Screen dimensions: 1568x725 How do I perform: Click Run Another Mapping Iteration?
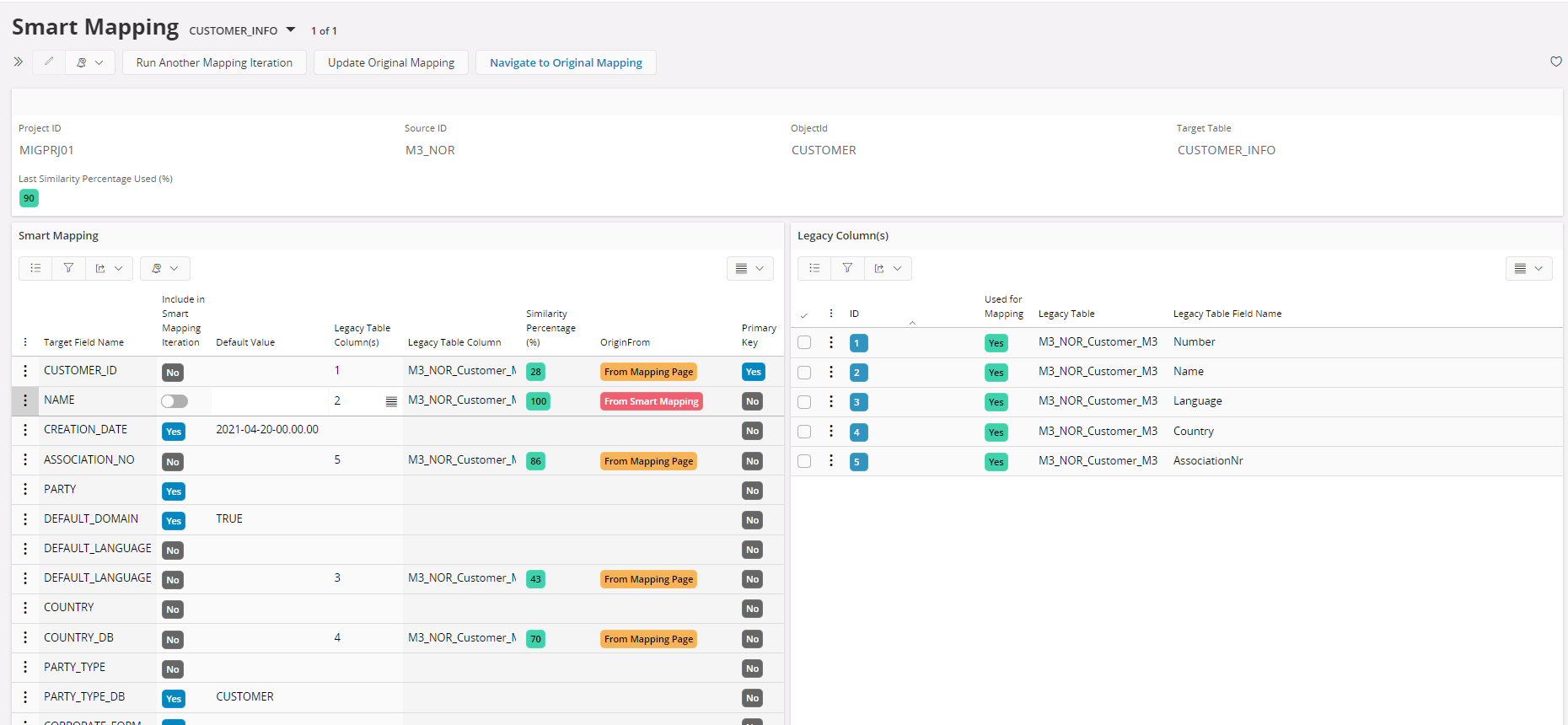[x=214, y=62]
